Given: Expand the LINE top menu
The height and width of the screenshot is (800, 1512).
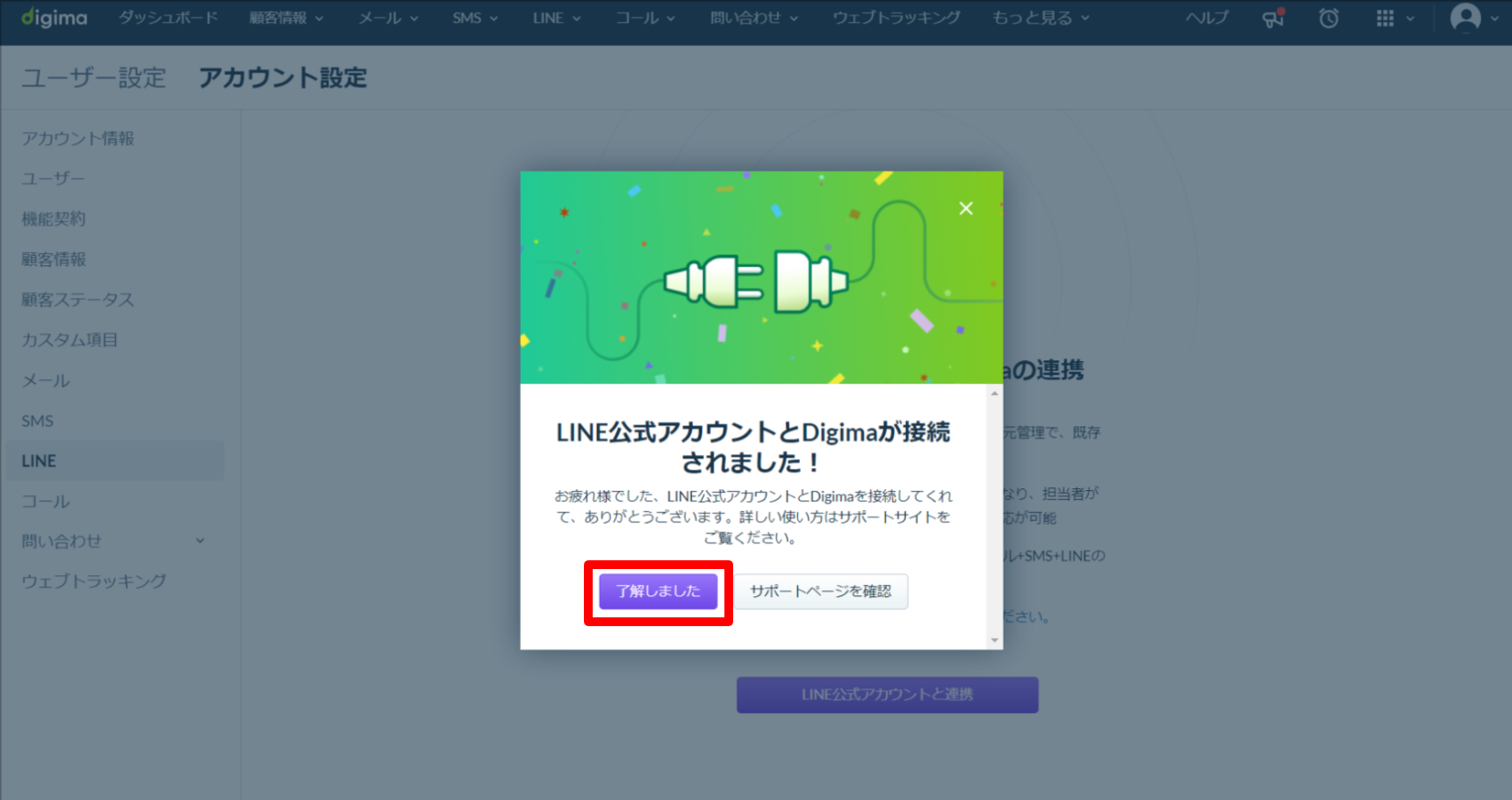Looking at the screenshot, I should point(557,18).
